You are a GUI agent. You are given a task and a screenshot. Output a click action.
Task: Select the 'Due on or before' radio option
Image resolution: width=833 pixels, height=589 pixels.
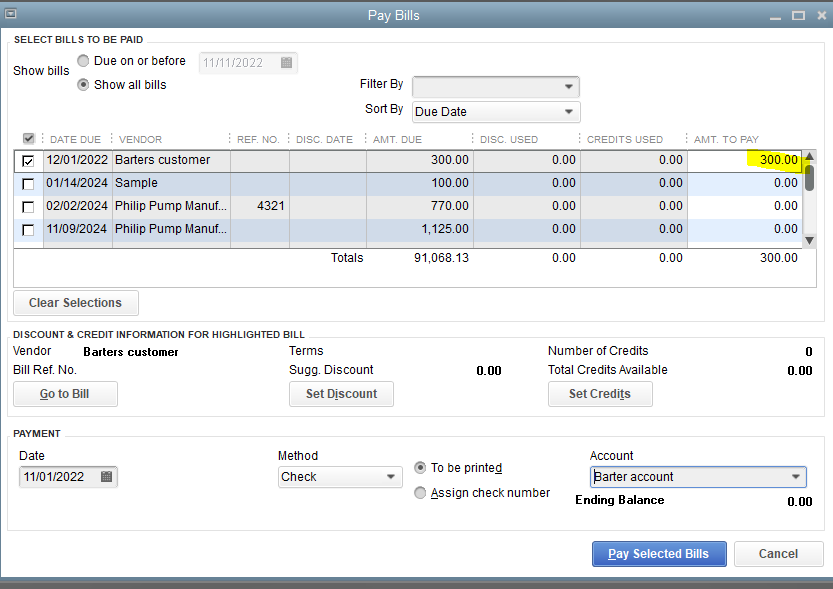[84, 61]
